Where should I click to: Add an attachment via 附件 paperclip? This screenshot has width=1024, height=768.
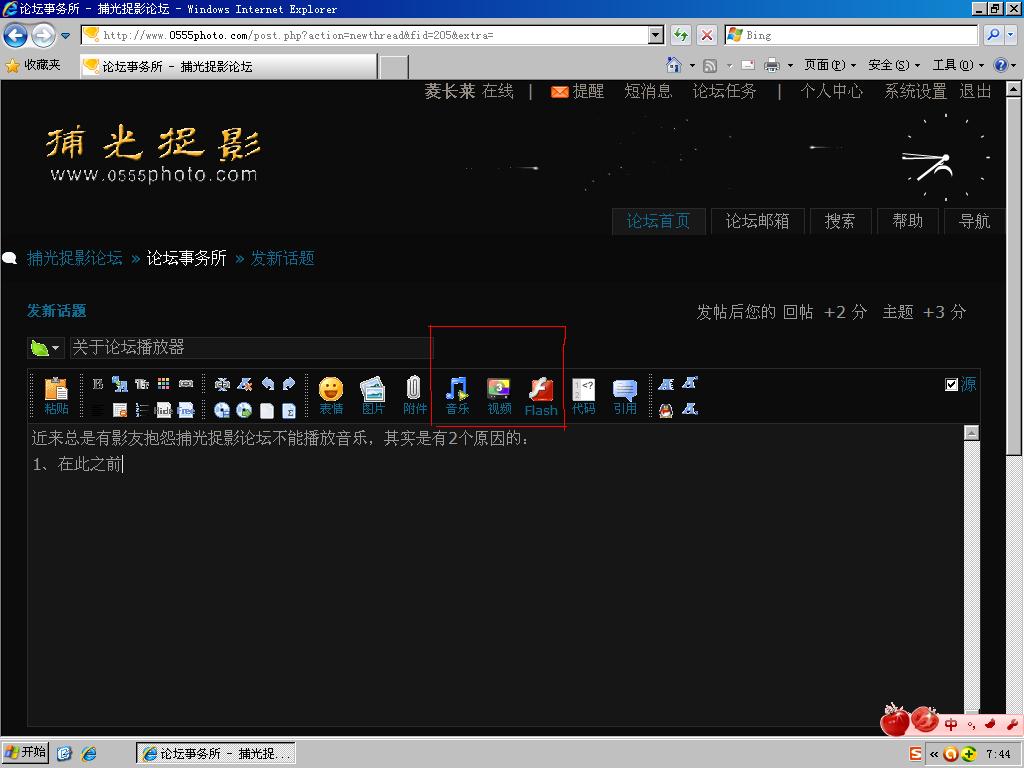coord(414,394)
